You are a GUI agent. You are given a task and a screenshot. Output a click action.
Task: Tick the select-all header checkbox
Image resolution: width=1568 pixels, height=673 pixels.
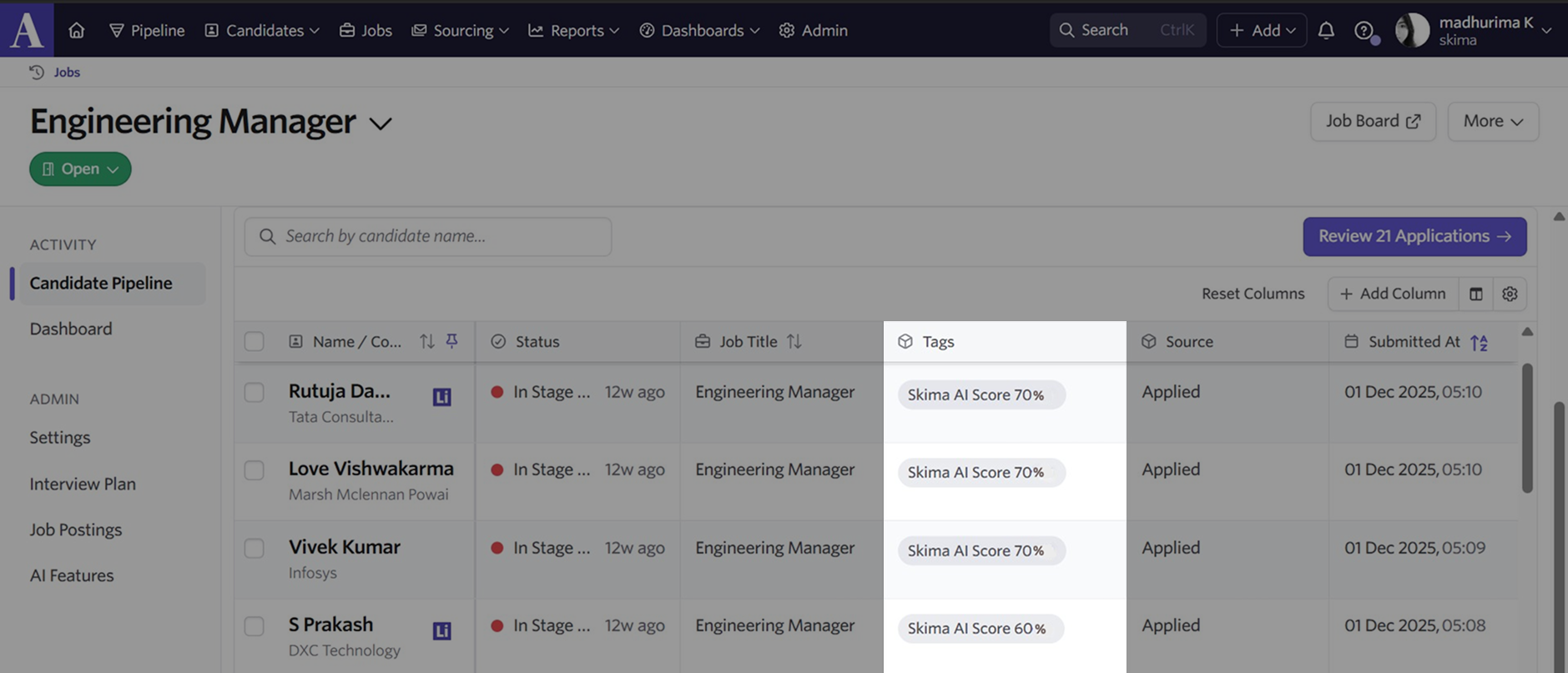(x=255, y=341)
